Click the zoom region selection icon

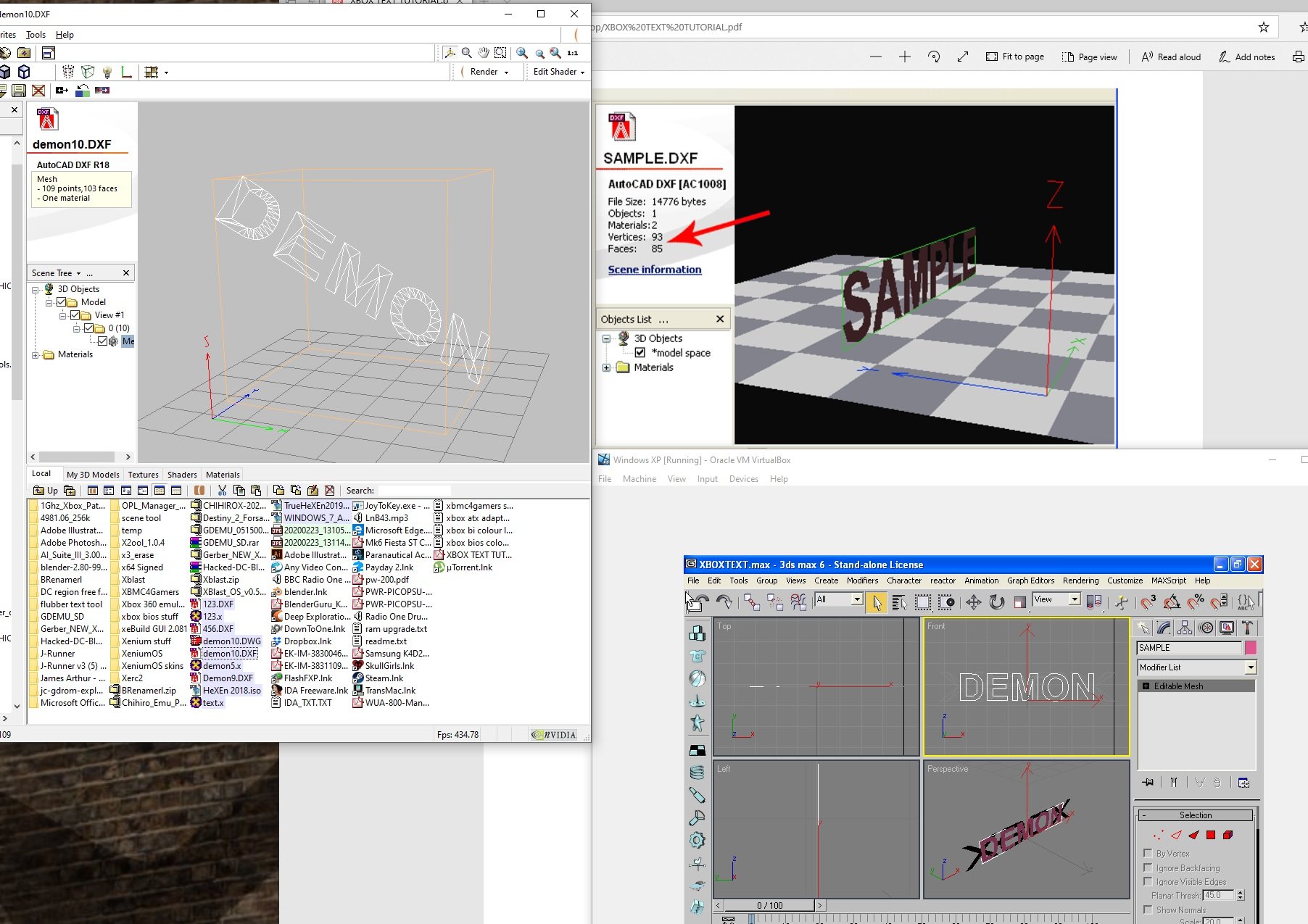(500, 53)
